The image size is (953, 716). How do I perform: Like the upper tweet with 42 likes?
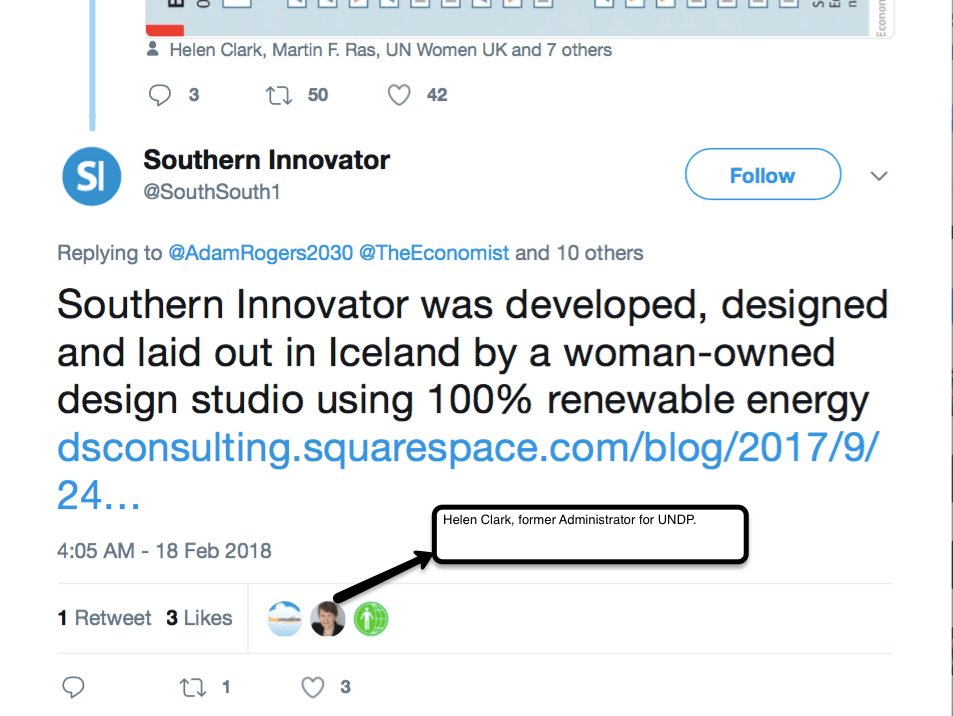pyautogui.click(x=399, y=95)
